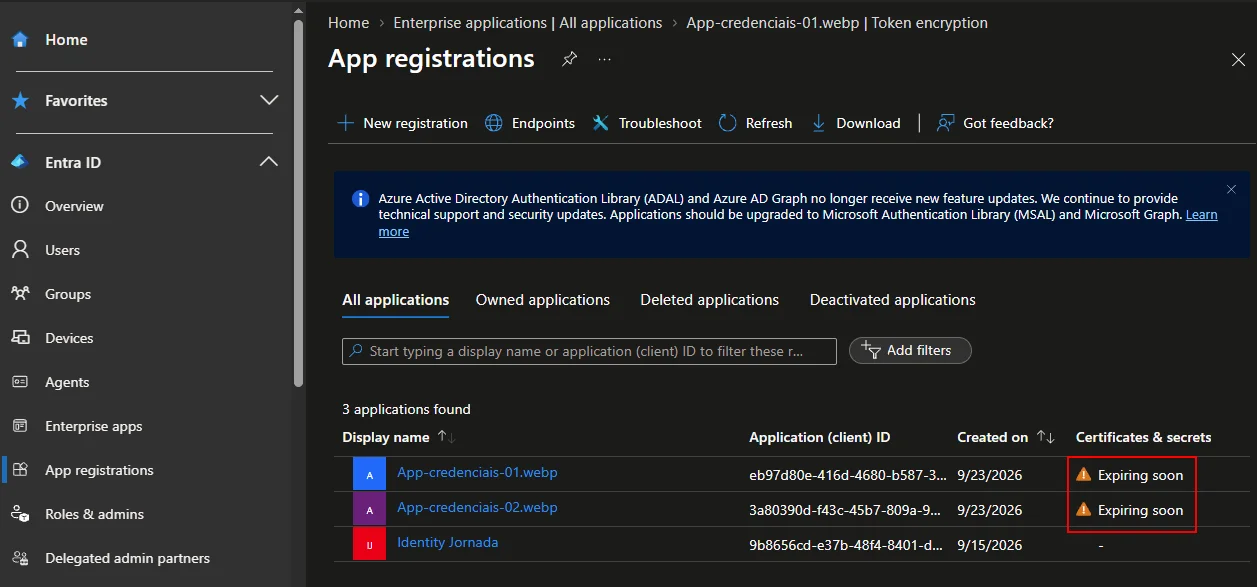Click the Home house icon in sidebar
Image resolution: width=1257 pixels, height=587 pixels.
20,40
